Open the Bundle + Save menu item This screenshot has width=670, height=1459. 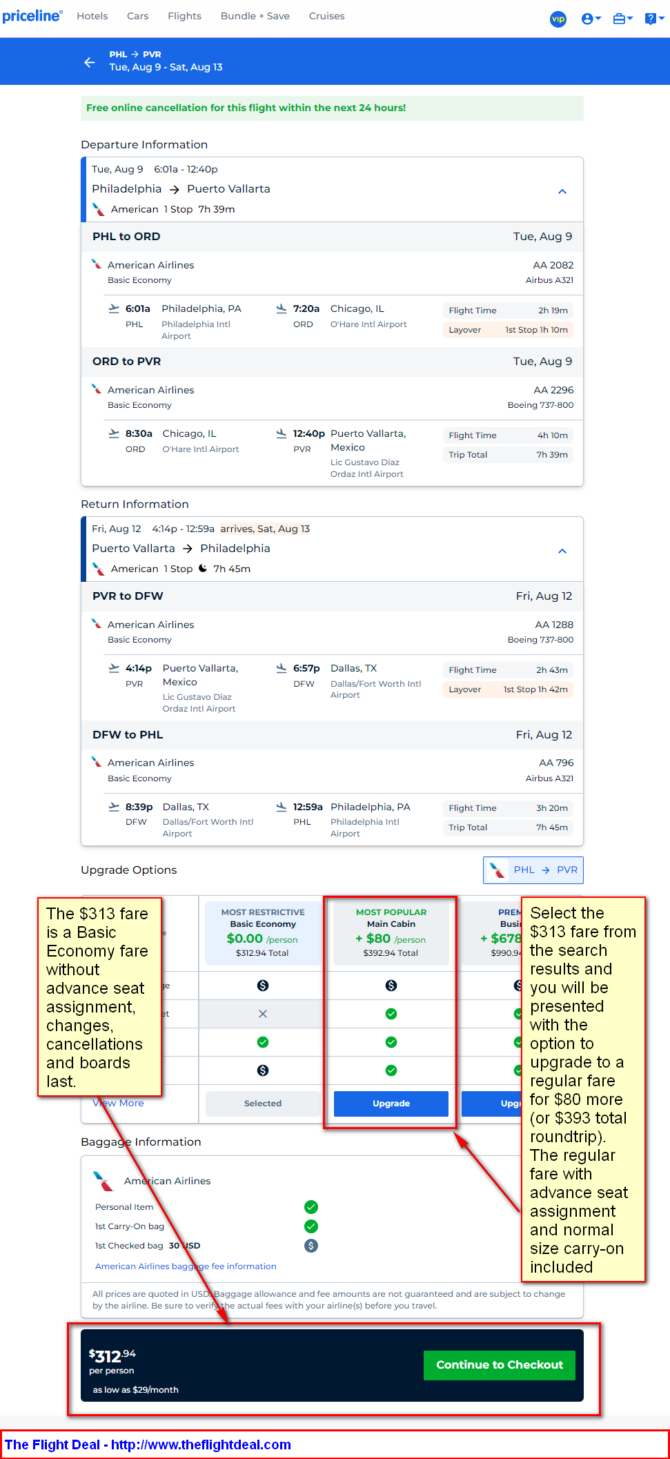coord(255,16)
